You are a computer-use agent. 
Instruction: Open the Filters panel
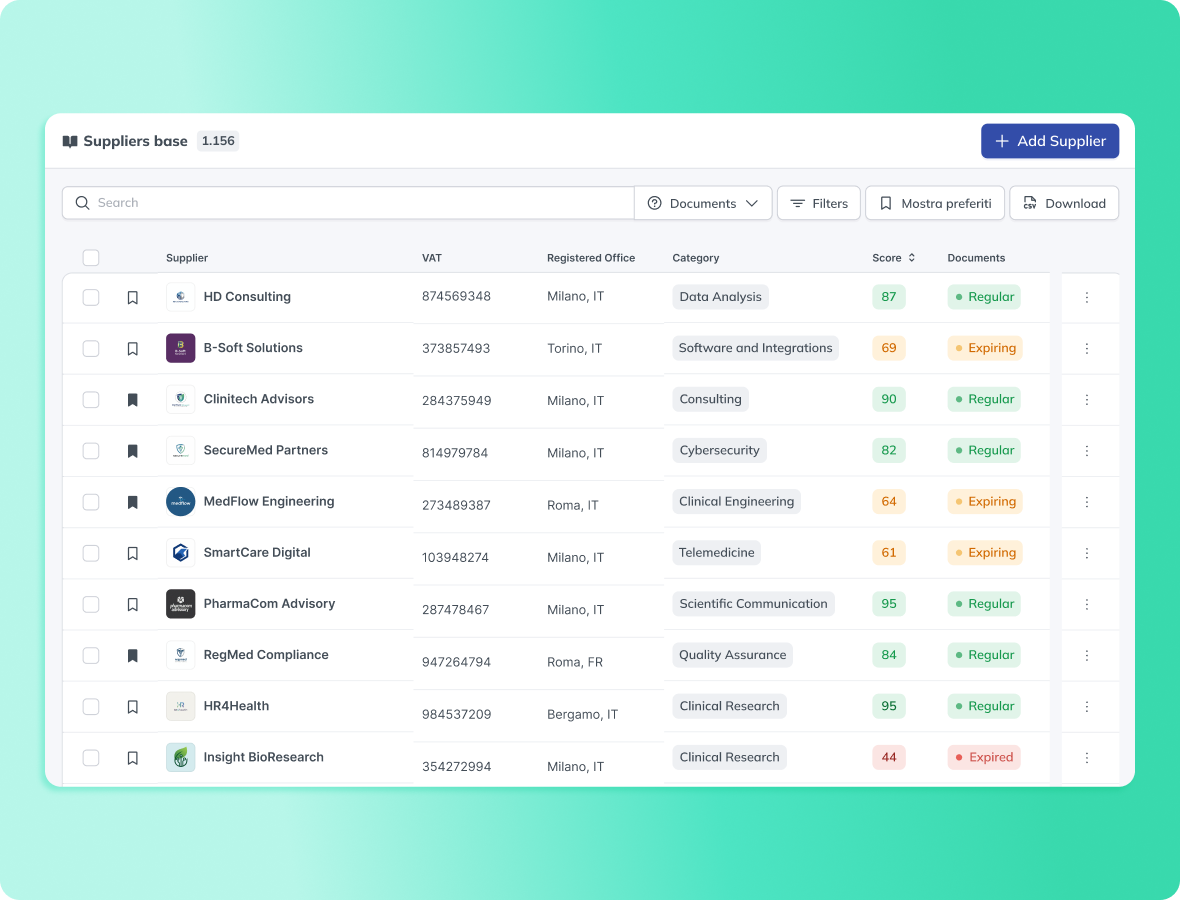pyautogui.click(x=819, y=203)
